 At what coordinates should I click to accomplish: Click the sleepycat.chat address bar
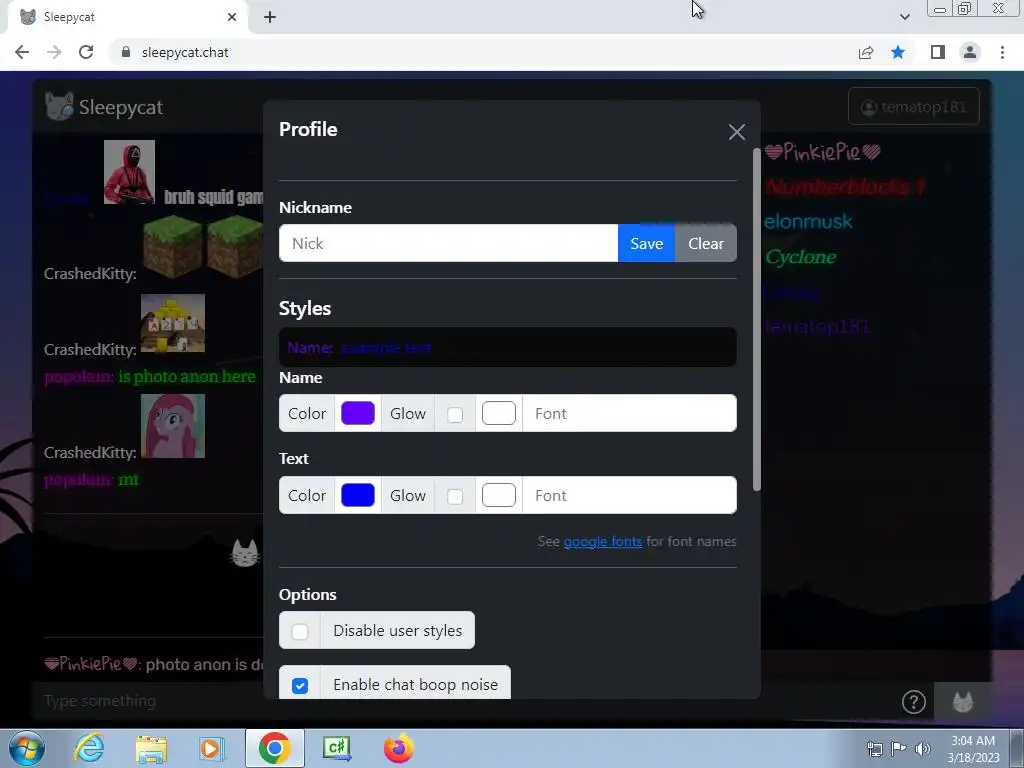point(483,52)
